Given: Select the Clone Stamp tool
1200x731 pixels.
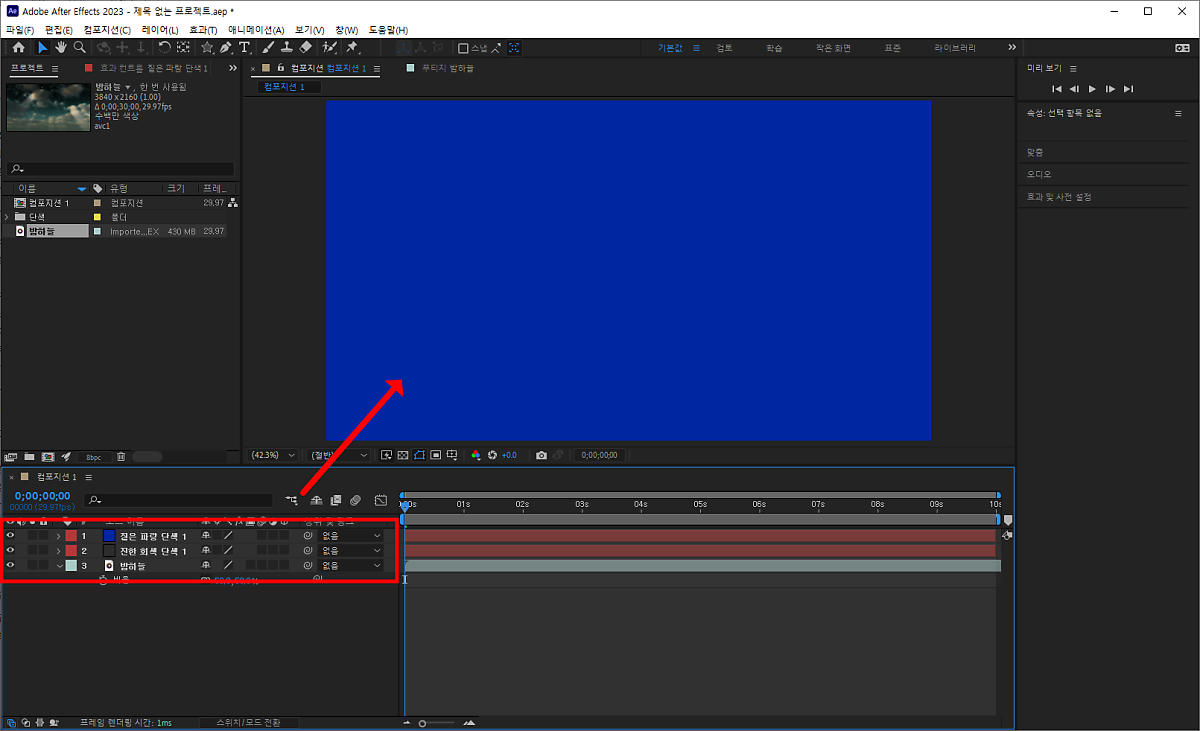Looking at the screenshot, I should 287,47.
